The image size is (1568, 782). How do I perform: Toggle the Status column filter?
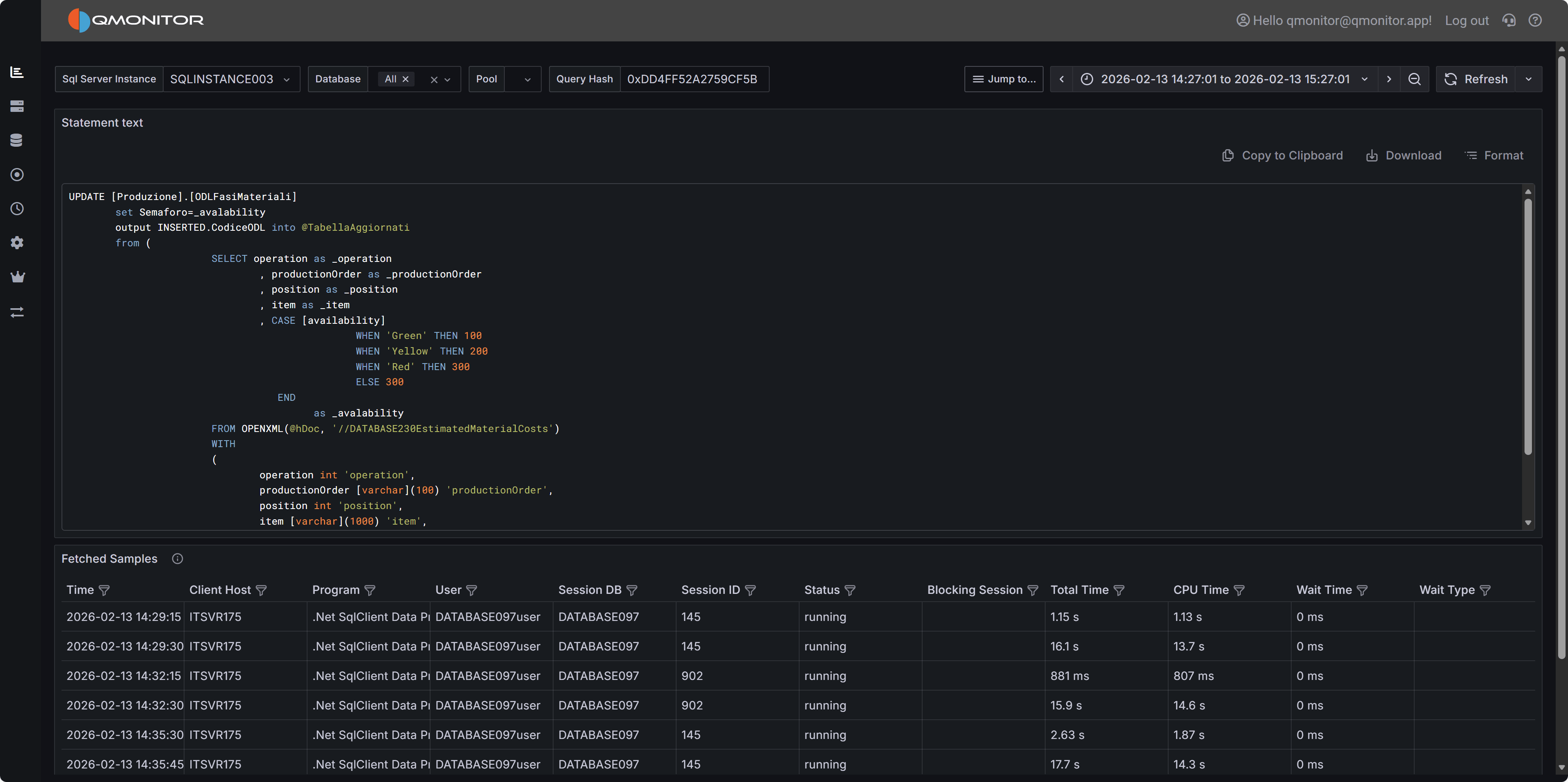pos(851,590)
